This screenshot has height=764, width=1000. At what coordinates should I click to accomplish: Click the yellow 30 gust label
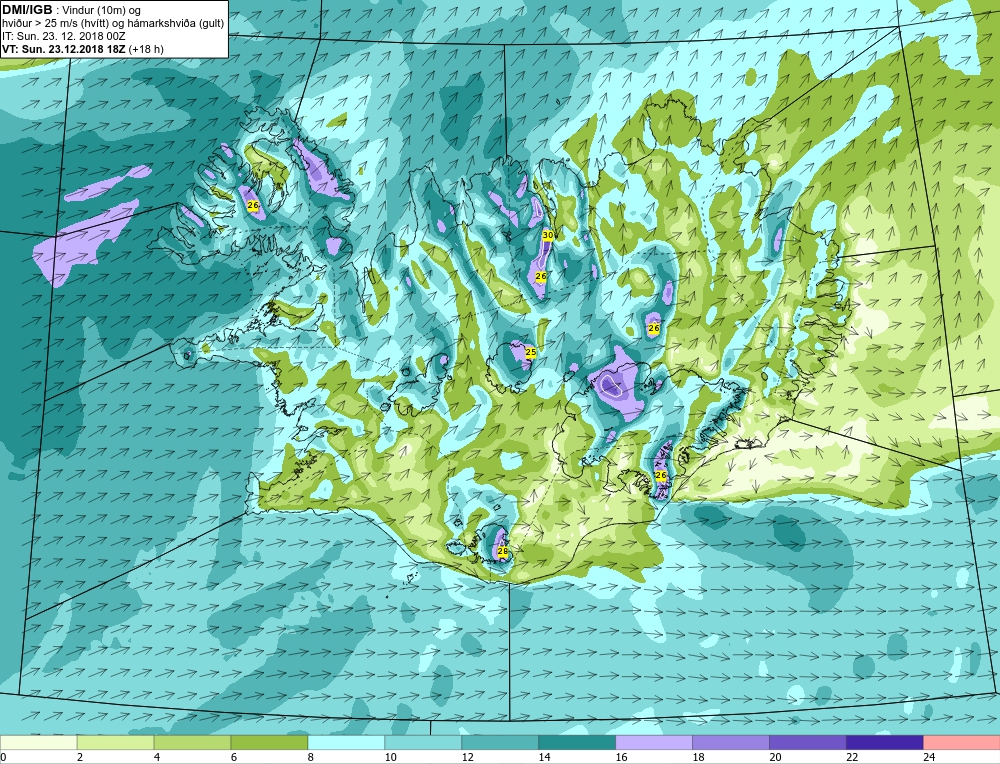coord(548,235)
